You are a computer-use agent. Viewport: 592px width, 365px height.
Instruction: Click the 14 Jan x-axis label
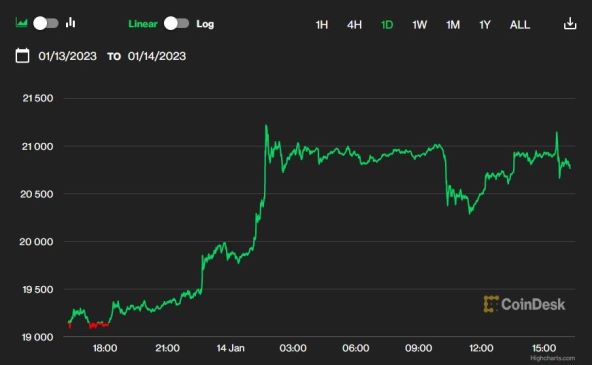[230, 348]
